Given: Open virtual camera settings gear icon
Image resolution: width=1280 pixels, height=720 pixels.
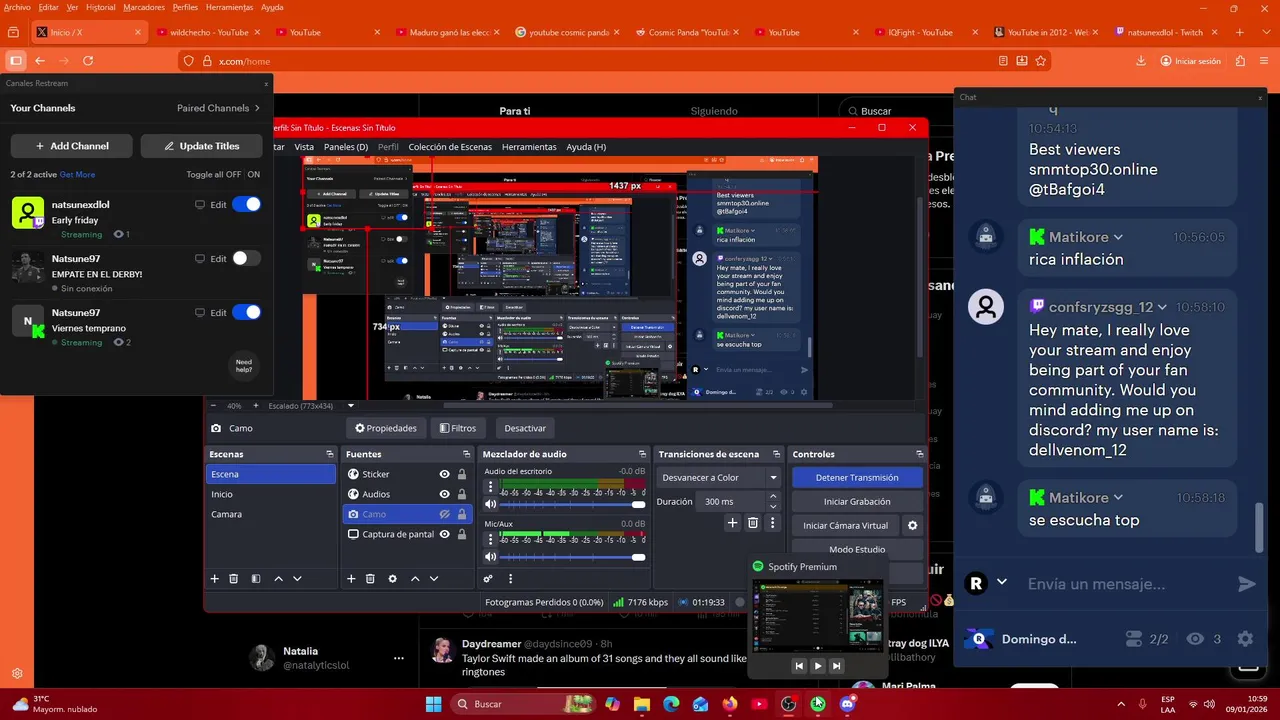Looking at the screenshot, I should pos(912,525).
